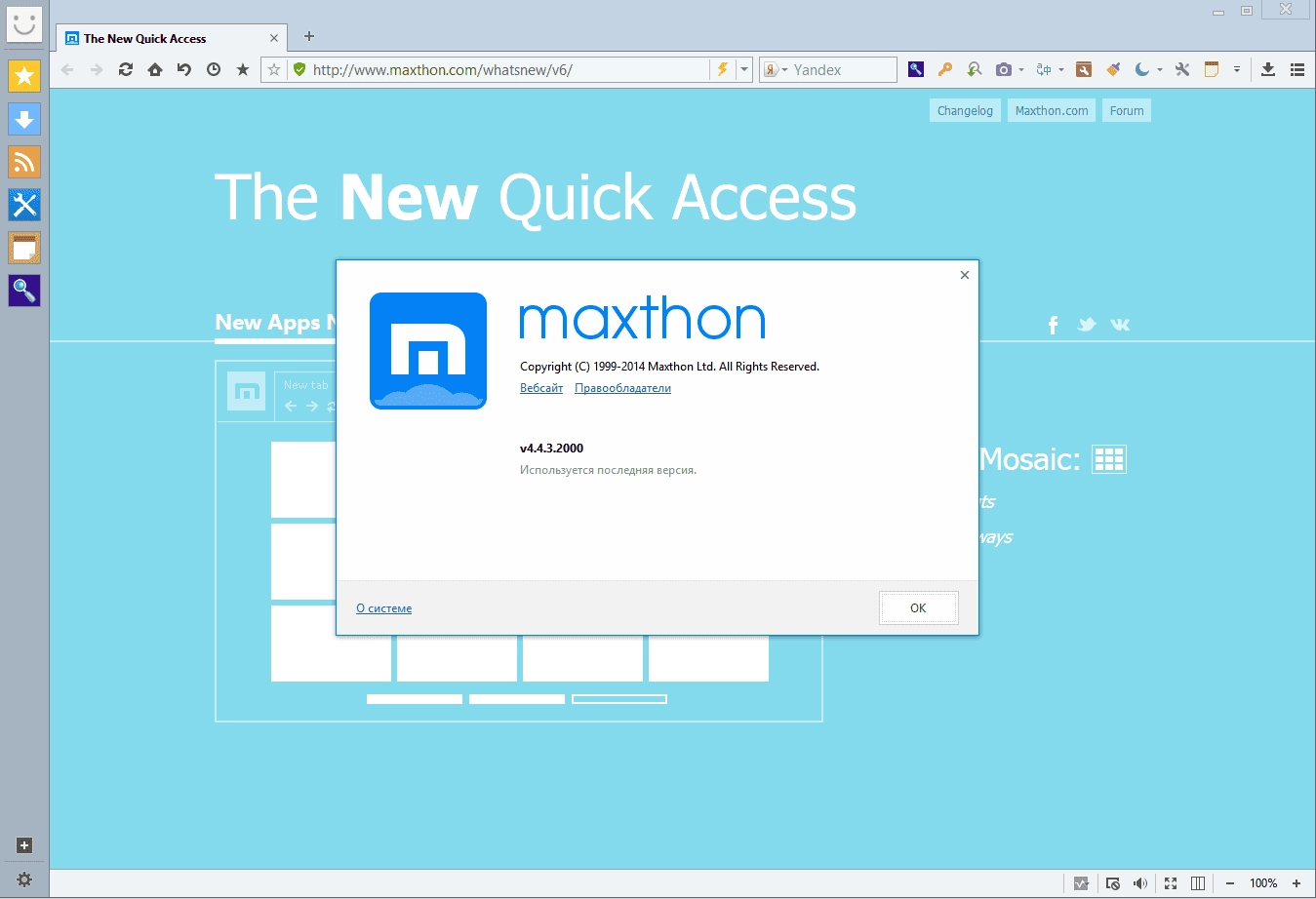Open the Yandex search engine selector
Screen dimensions: 1316x899
pyautogui.click(x=776, y=70)
